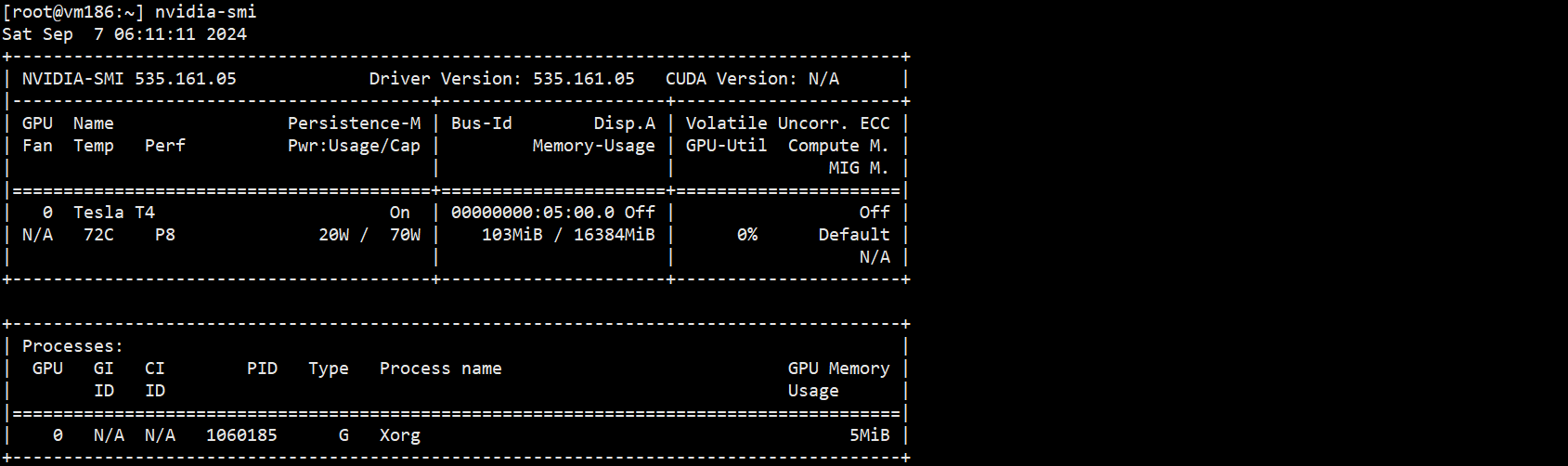Click the 20W / 70W power usage
This screenshot has height=466, width=1568.
pyautogui.click(x=369, y=235)
